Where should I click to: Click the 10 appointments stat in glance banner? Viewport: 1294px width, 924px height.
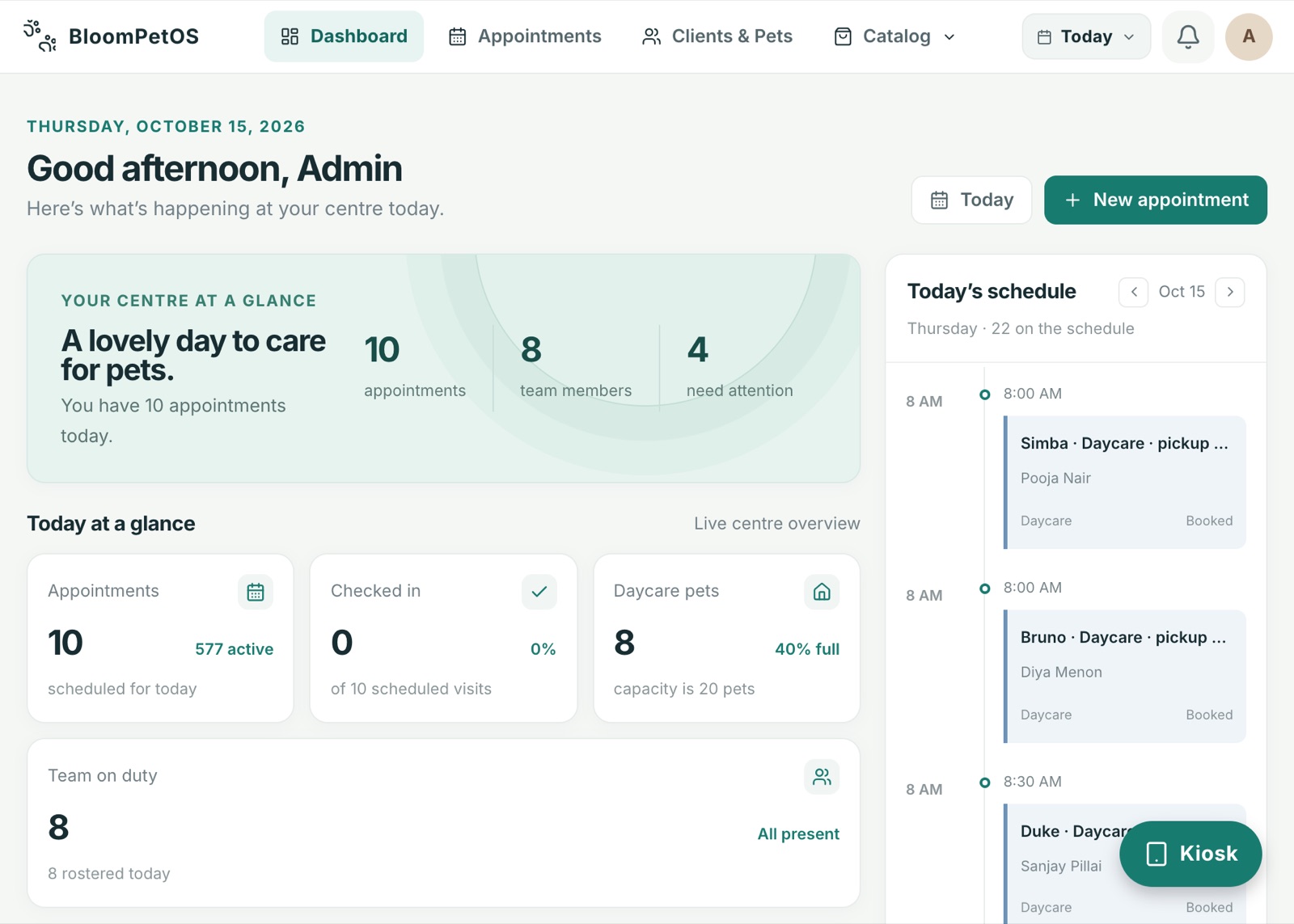[414, 368]
